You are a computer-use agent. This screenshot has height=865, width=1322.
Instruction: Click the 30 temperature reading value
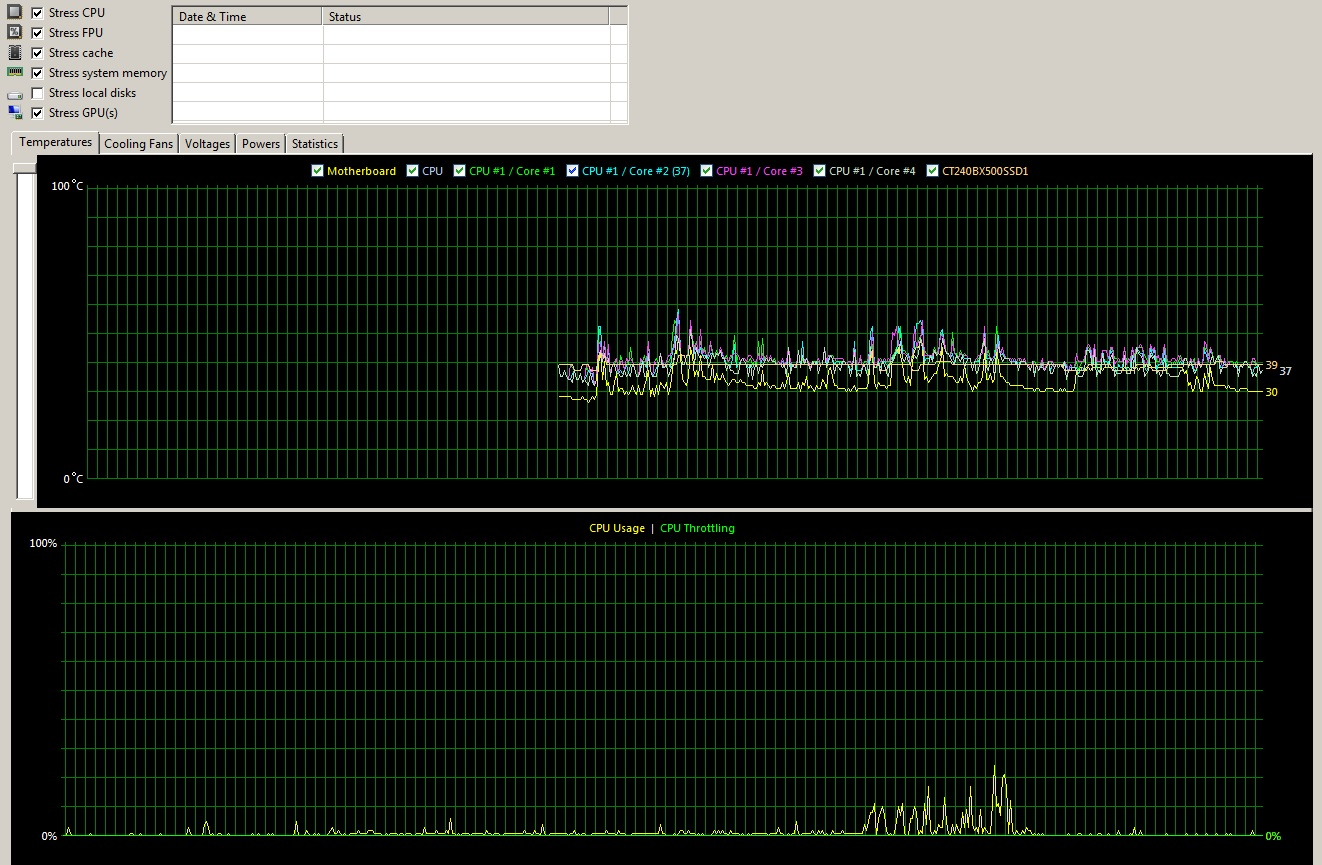click(x=1272, y=392)
